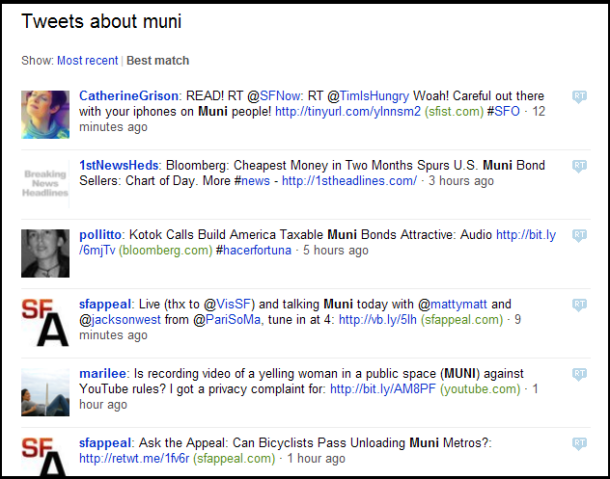The width and height of the screenshot is (610, 479).
Task: Click pollitto's black and white avatar
Action: [45, 253]
